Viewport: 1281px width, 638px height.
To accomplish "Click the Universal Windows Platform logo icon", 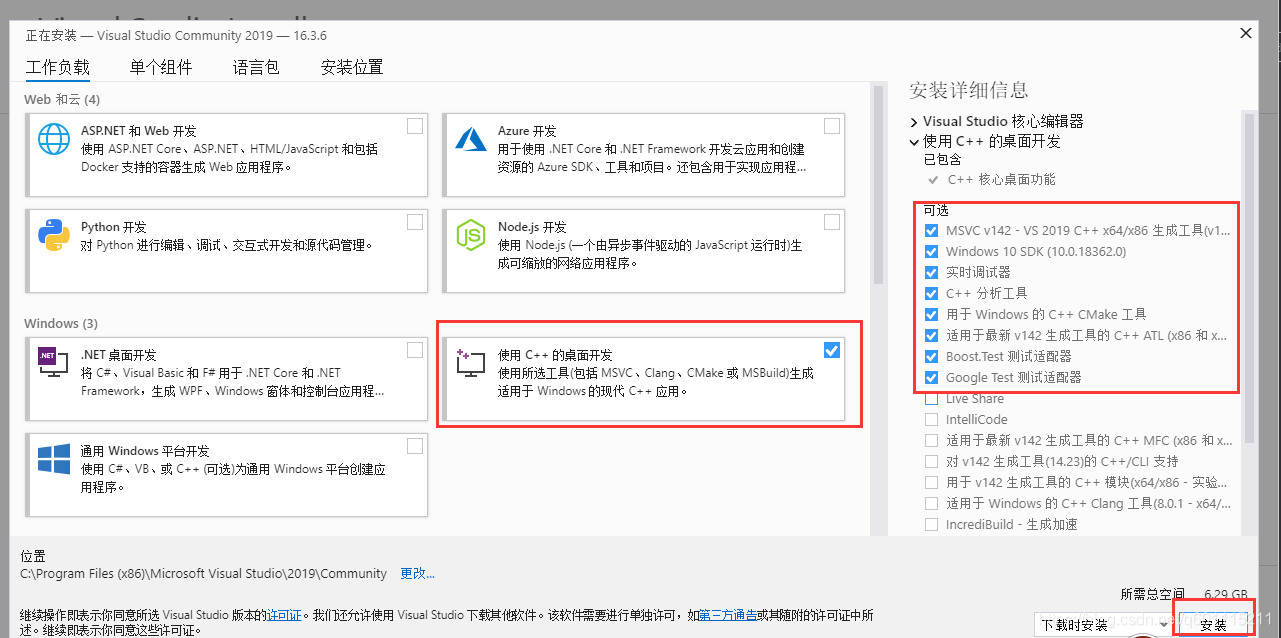I will pyautogui.click(x=54, y=459).
